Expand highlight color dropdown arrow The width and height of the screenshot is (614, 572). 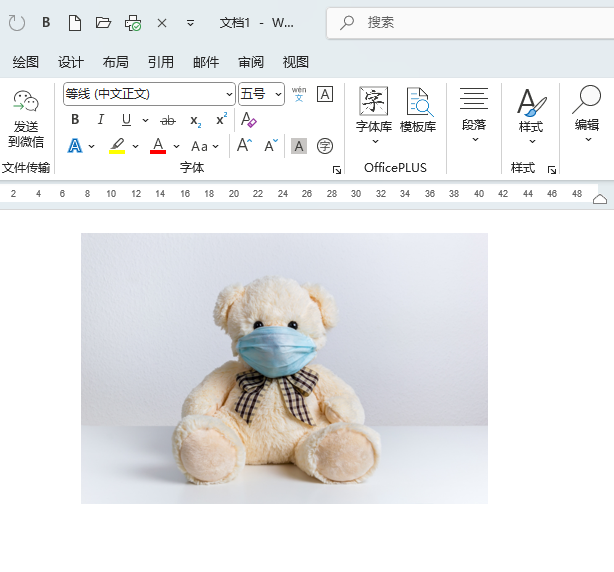point(135,146)
